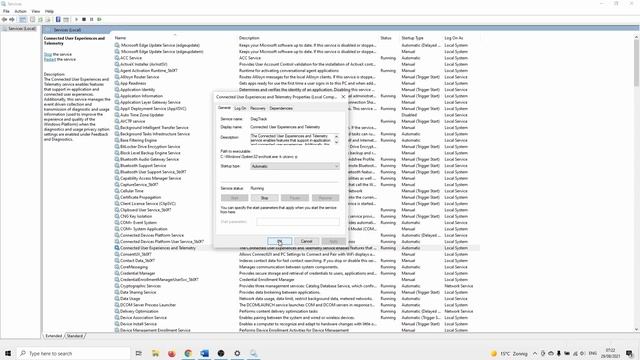This screenshot has width=640, height=360.
Task: Select the gear icon of Delivery Optimization row
Action: [x=117, y=311]
